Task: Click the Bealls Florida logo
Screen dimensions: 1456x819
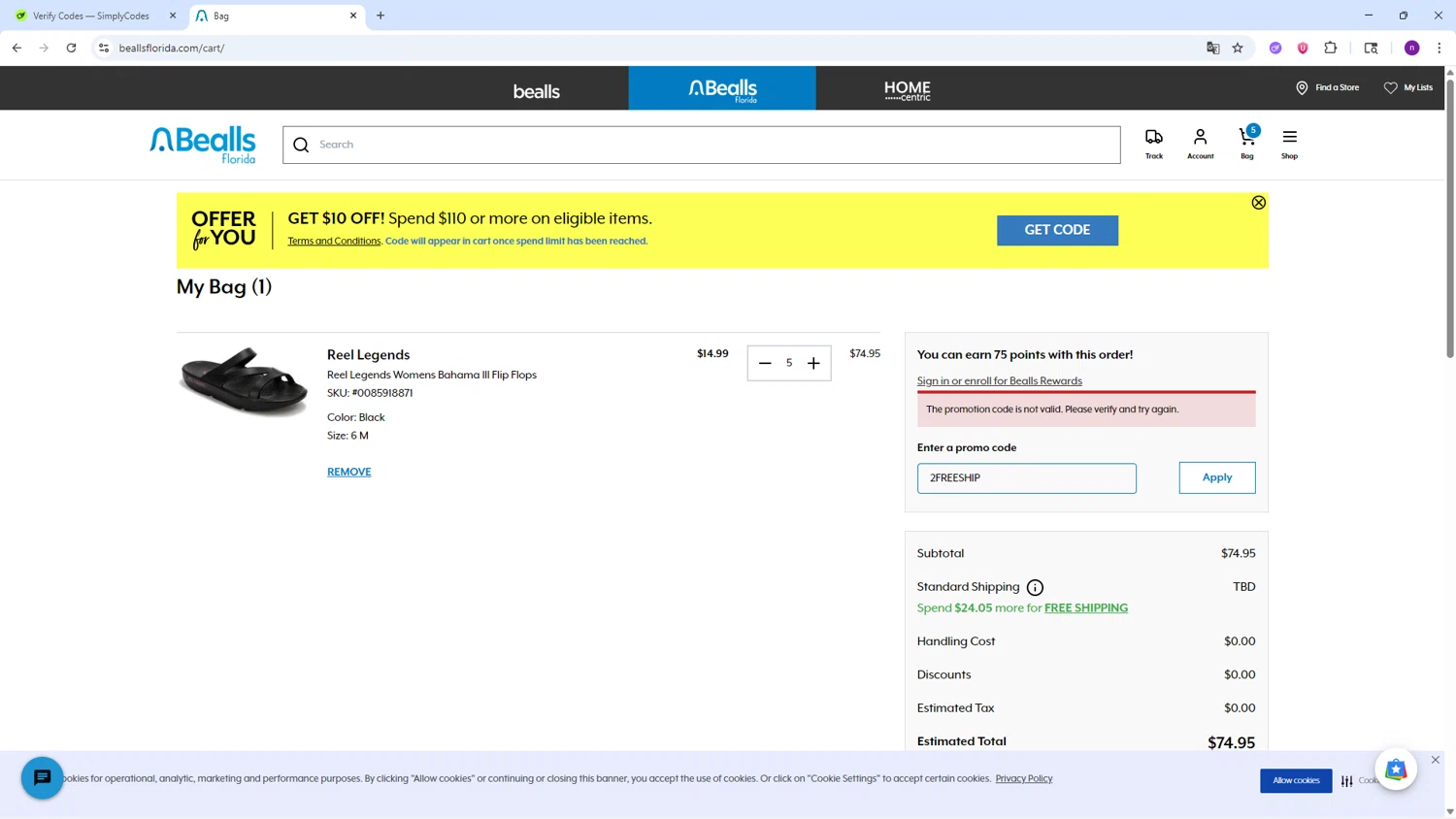Action: (x=203, y=145)
